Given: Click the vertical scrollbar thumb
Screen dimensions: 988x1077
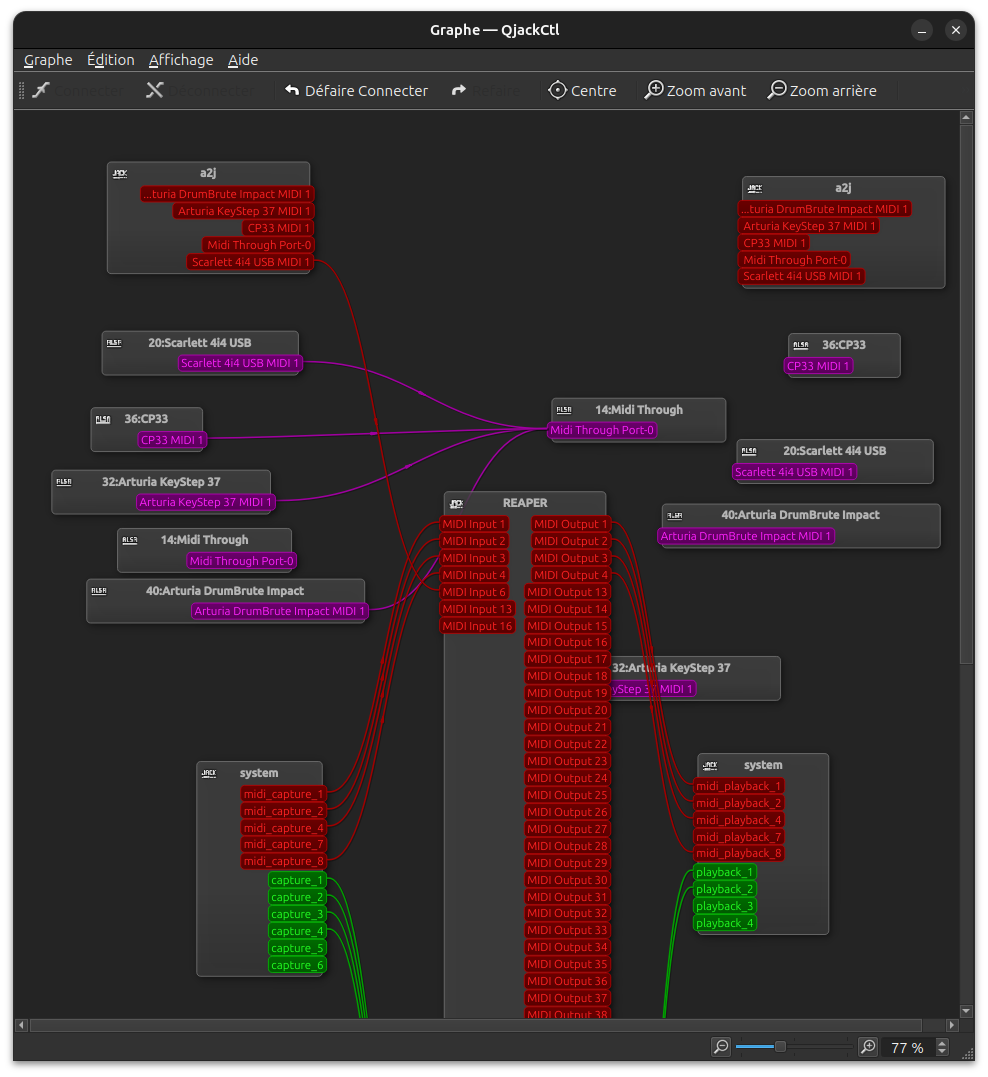Looking at the screenshot, I should click(967, 395).
